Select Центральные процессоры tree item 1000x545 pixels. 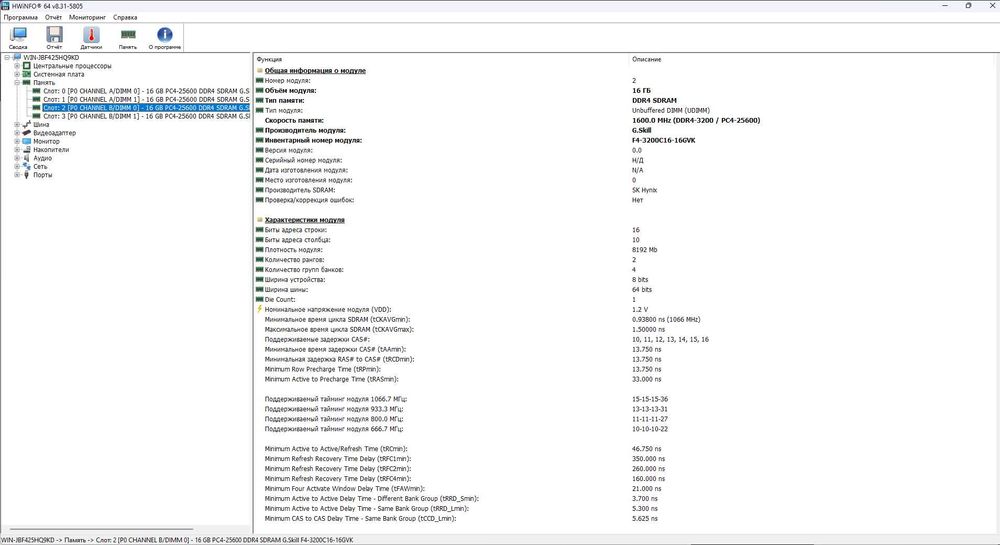(x=72, y=66)
